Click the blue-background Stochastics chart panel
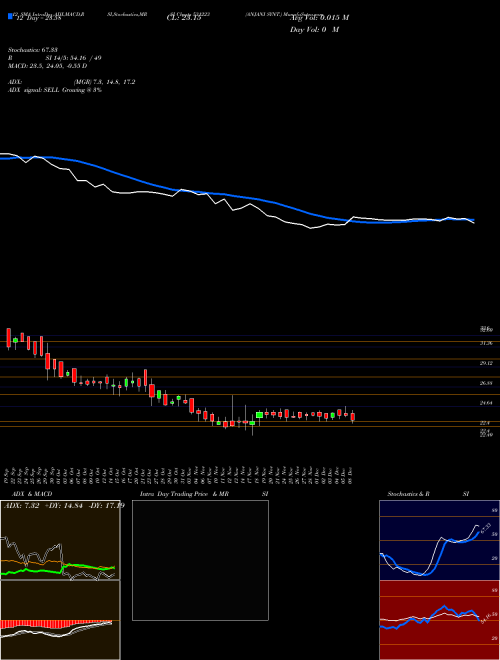 pyautogui.click(x=439, y=540)
